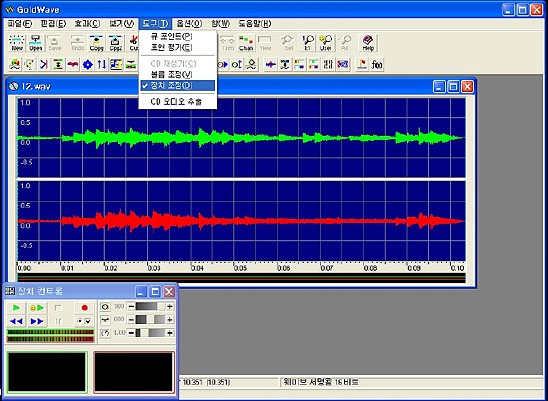Click the up-down arrows effect icon
The height and width of the screenshot is (401, 548).
tap(102, 65)
